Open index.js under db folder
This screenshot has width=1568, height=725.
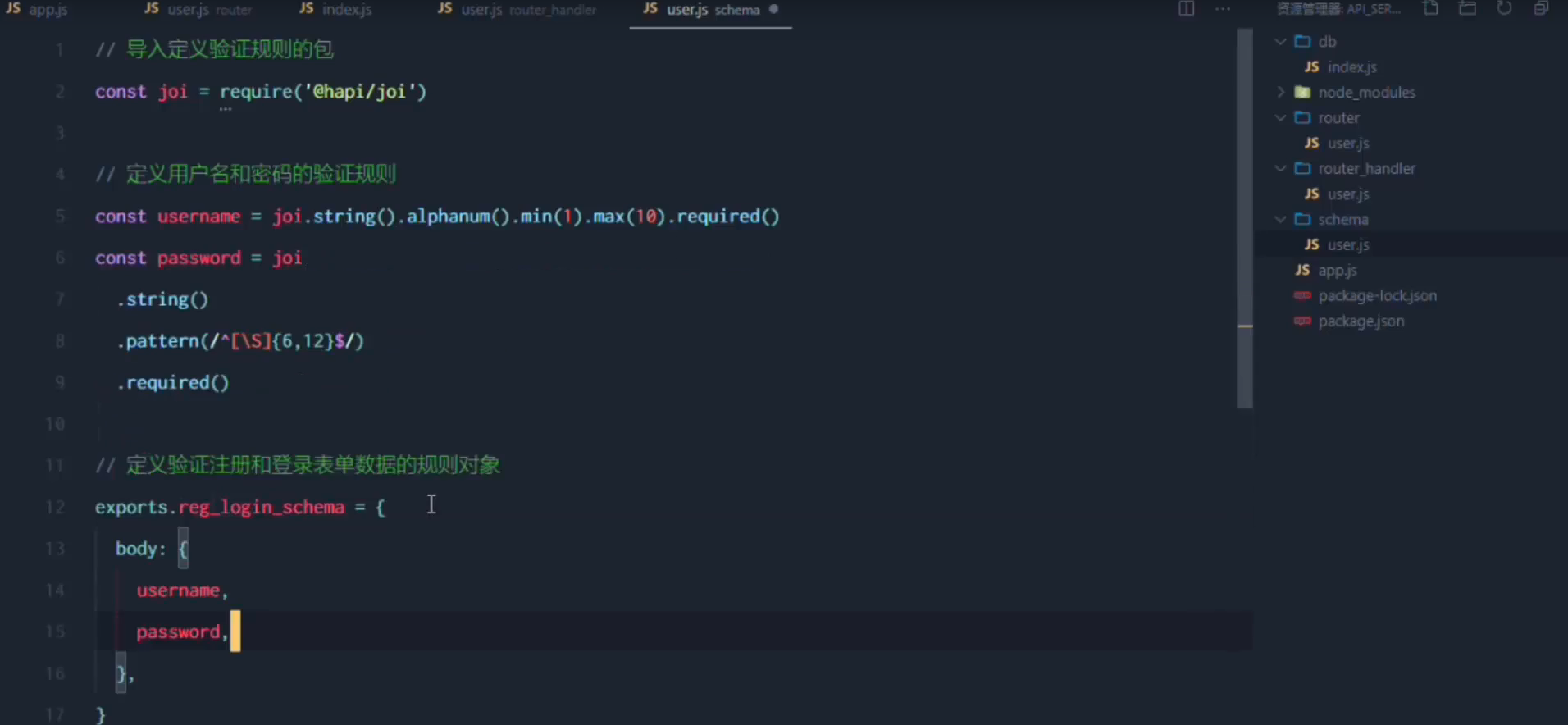click(x=1351, y=66)
